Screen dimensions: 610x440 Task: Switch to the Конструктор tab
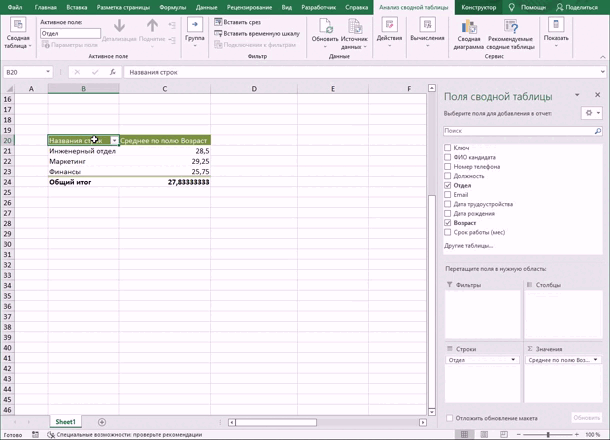pos(479,7)
